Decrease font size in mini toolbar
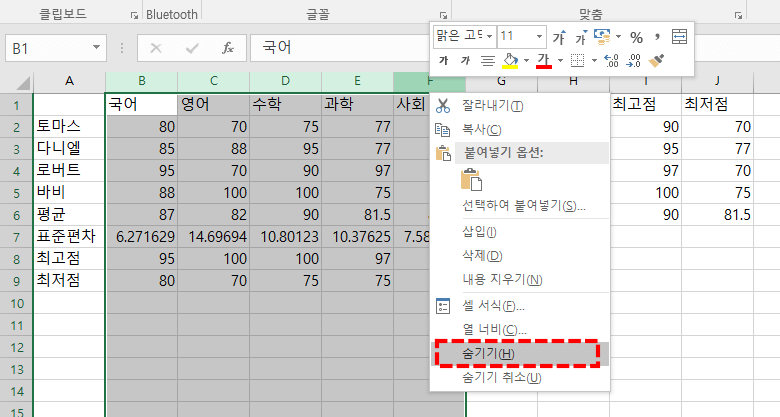 pos(581,37)
